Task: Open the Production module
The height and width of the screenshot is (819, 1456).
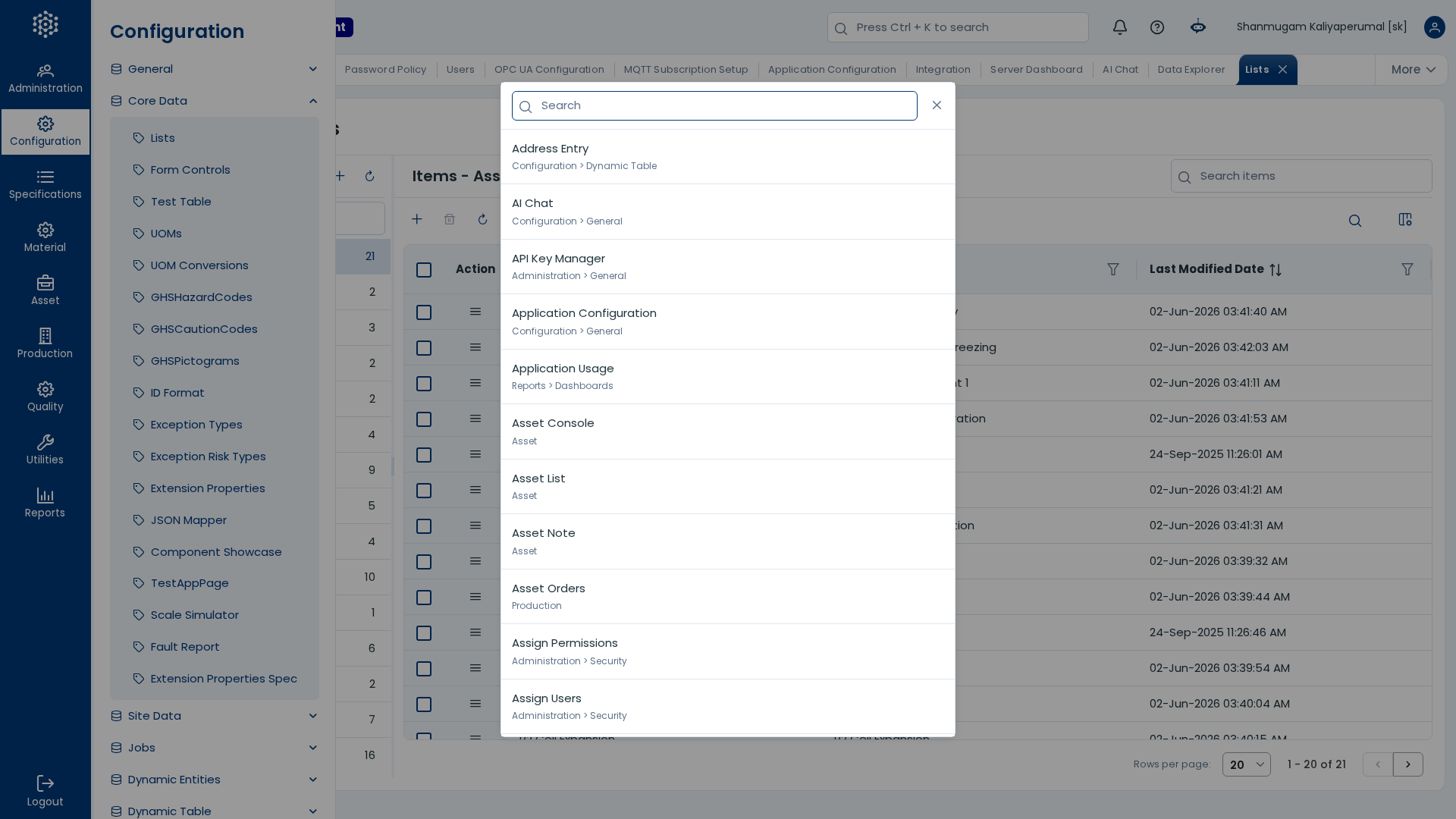Action: [45, 344]
